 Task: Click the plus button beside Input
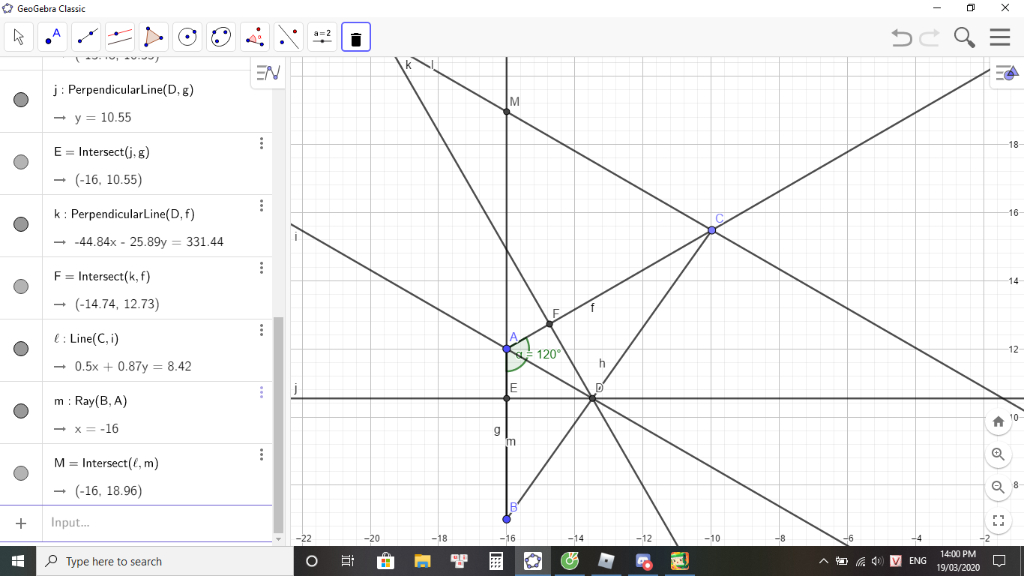21,523
